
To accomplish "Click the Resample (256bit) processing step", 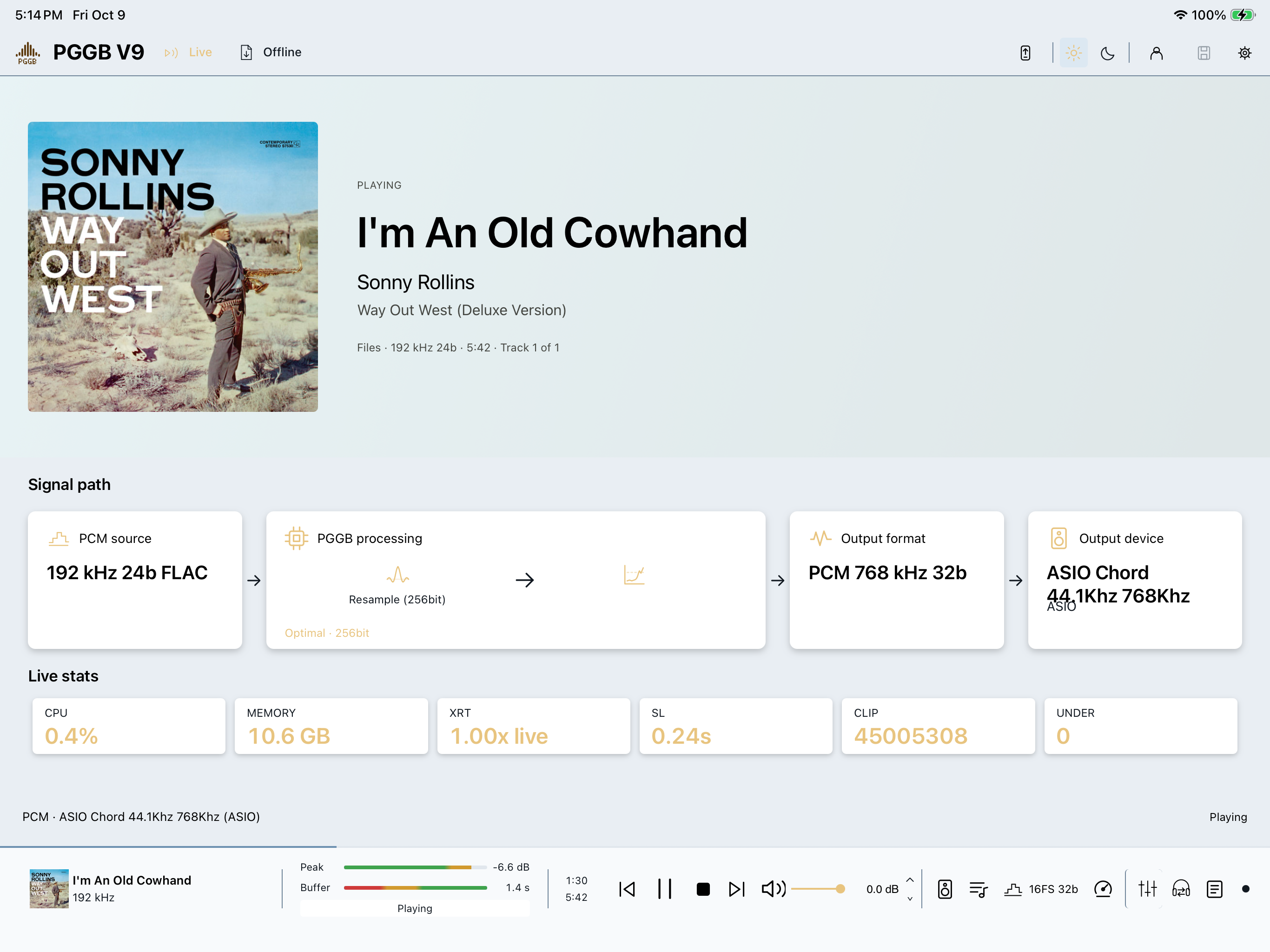I will (x=397, y=584).
